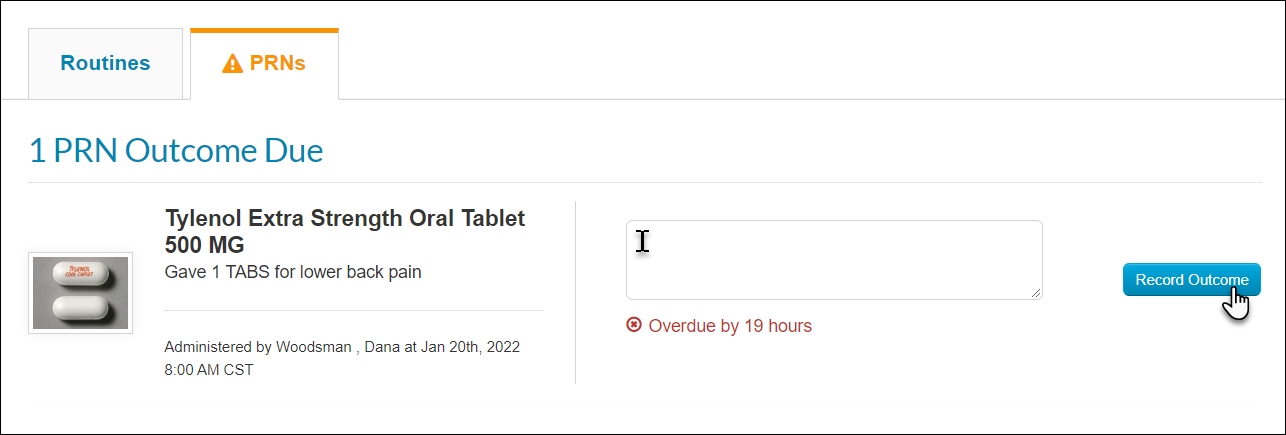This screenshot has height=435, width=1286.
Task: Click the red overdue circle-x icon
Action: (633, 325)
